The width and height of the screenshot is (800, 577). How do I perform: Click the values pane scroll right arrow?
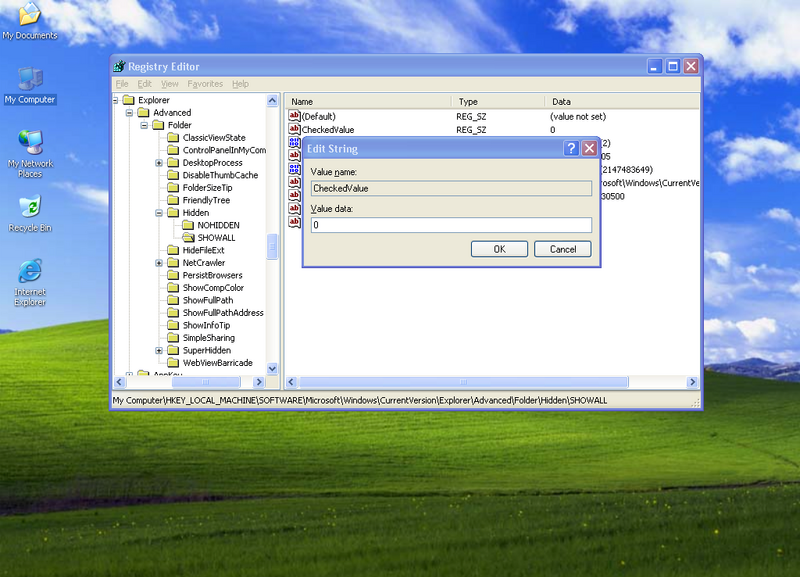[x=692, y=382]
